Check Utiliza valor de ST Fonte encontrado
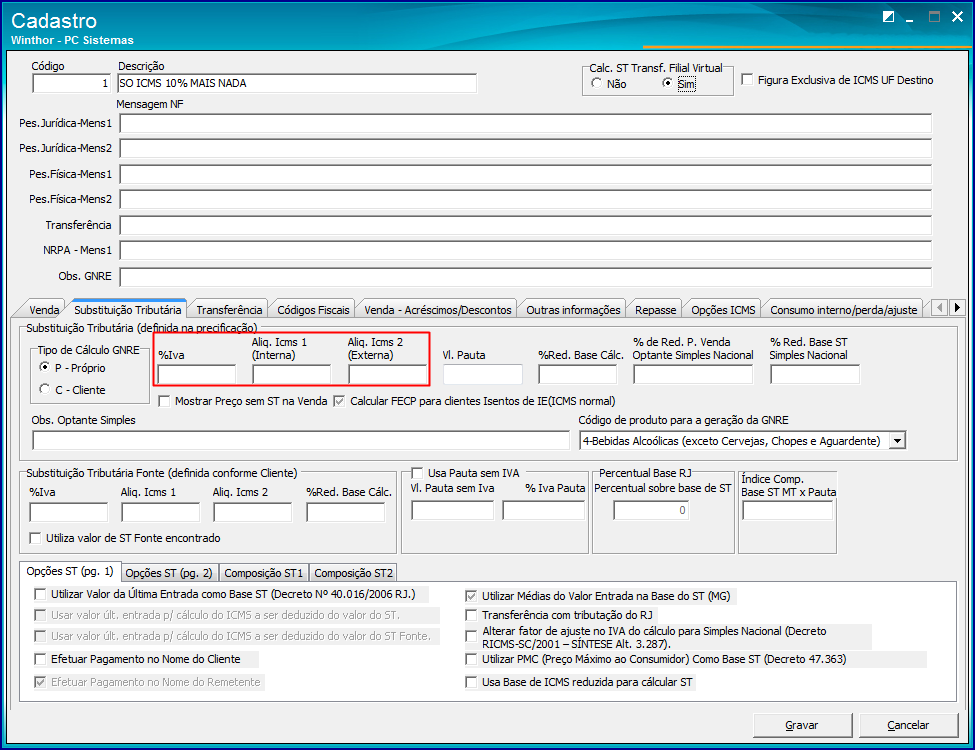 [x=35, y=538]
